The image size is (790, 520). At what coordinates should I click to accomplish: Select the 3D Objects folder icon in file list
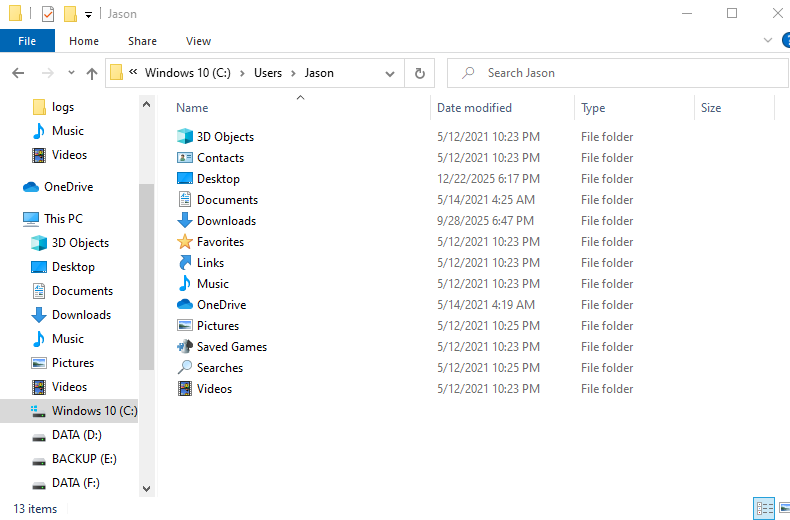point(185,137)
